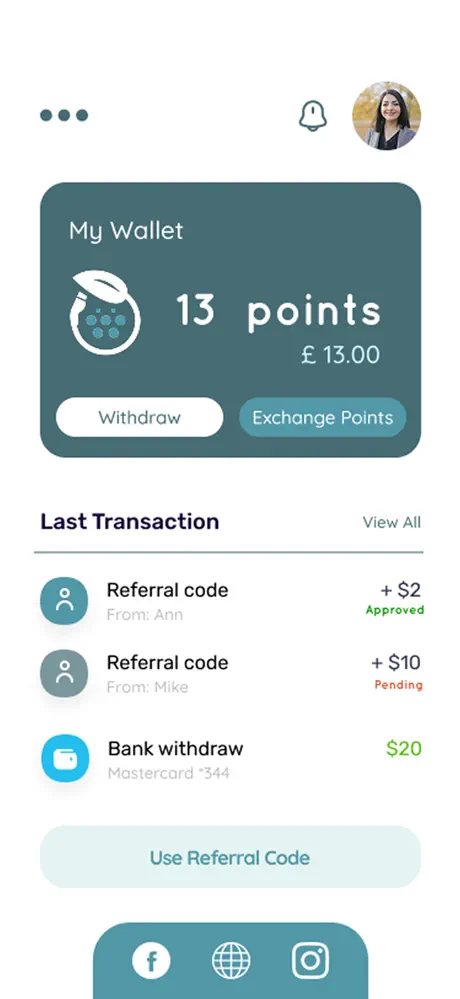Tap the grey person icon for Mike's referral
Screen dimensions: 460x999
pyautogui.click(x=64, y=673)
